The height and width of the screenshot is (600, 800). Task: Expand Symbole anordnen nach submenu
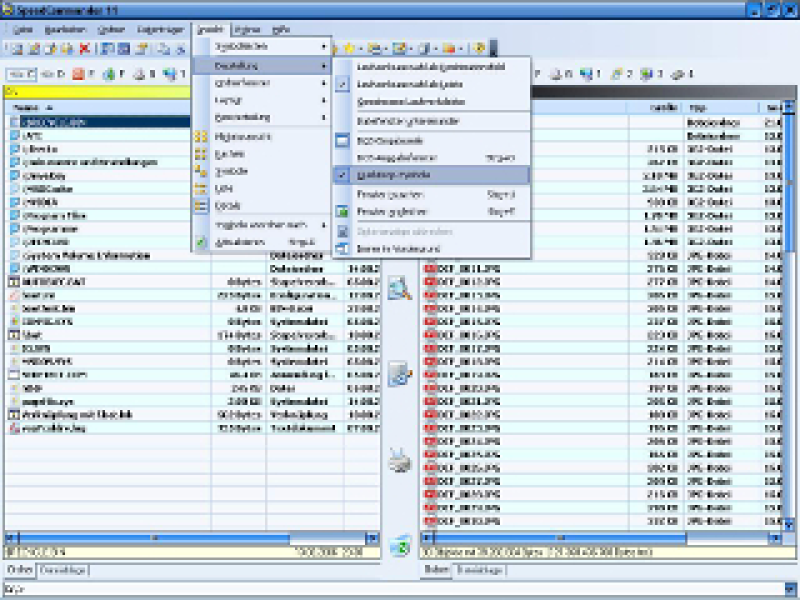pos(262,224)
